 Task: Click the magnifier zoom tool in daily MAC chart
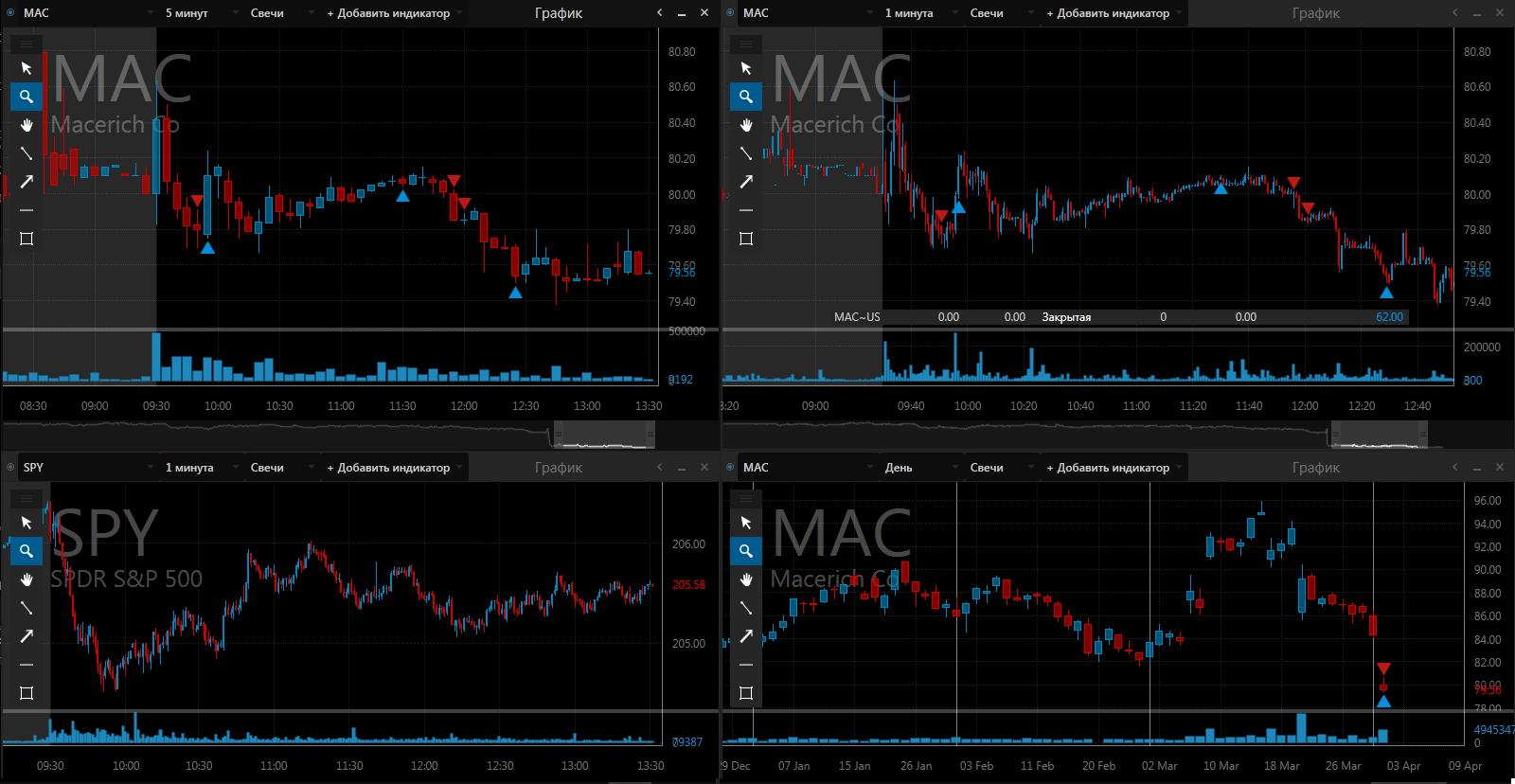pyautogui.click(x=746, y=551)
